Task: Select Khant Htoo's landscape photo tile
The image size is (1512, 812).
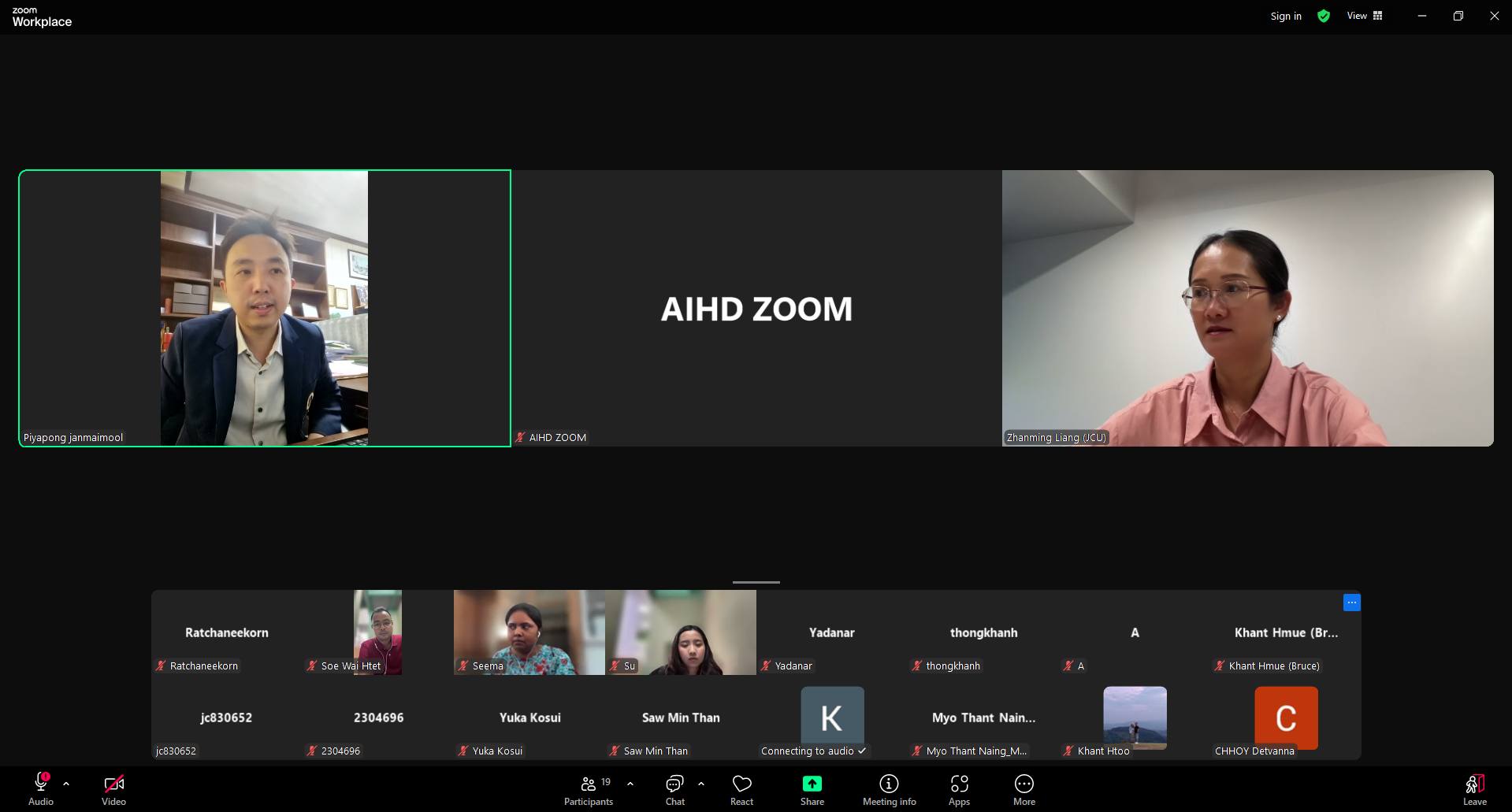Action: click(1135, 717)
